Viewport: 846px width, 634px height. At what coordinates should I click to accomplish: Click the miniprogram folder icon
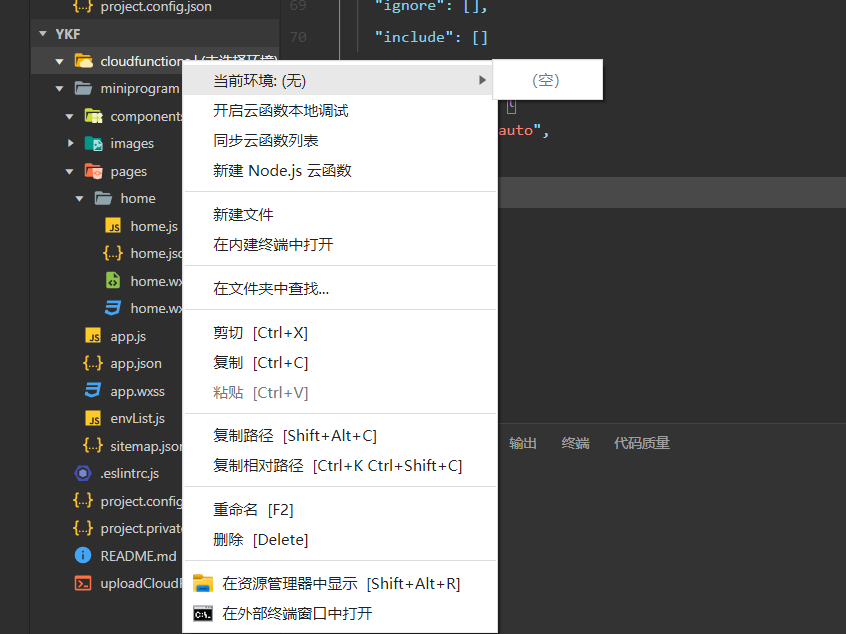[x=83, y=88]
